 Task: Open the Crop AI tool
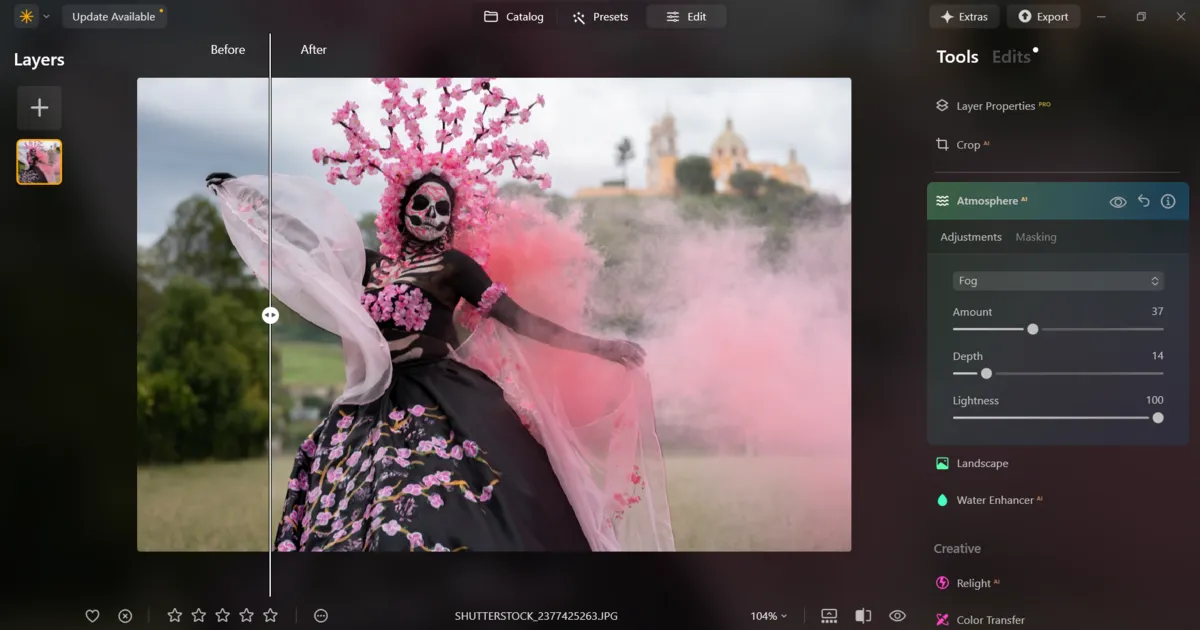click(x=968, y=144)
